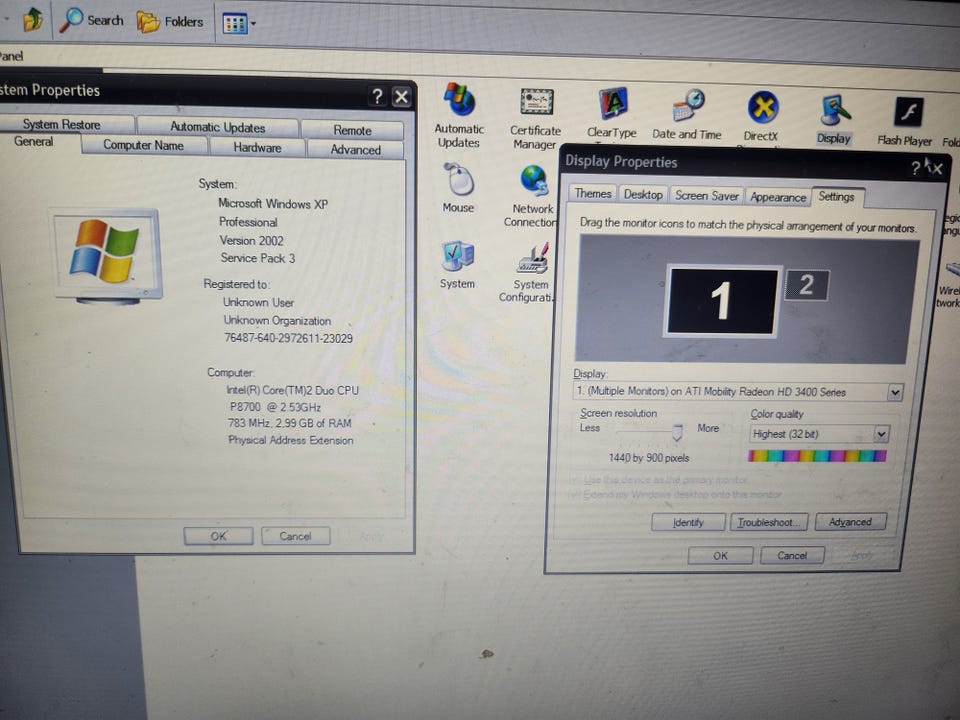960x720 pixels.
Task: Toggle the Folders toolbar button
Action: [170, 21]
